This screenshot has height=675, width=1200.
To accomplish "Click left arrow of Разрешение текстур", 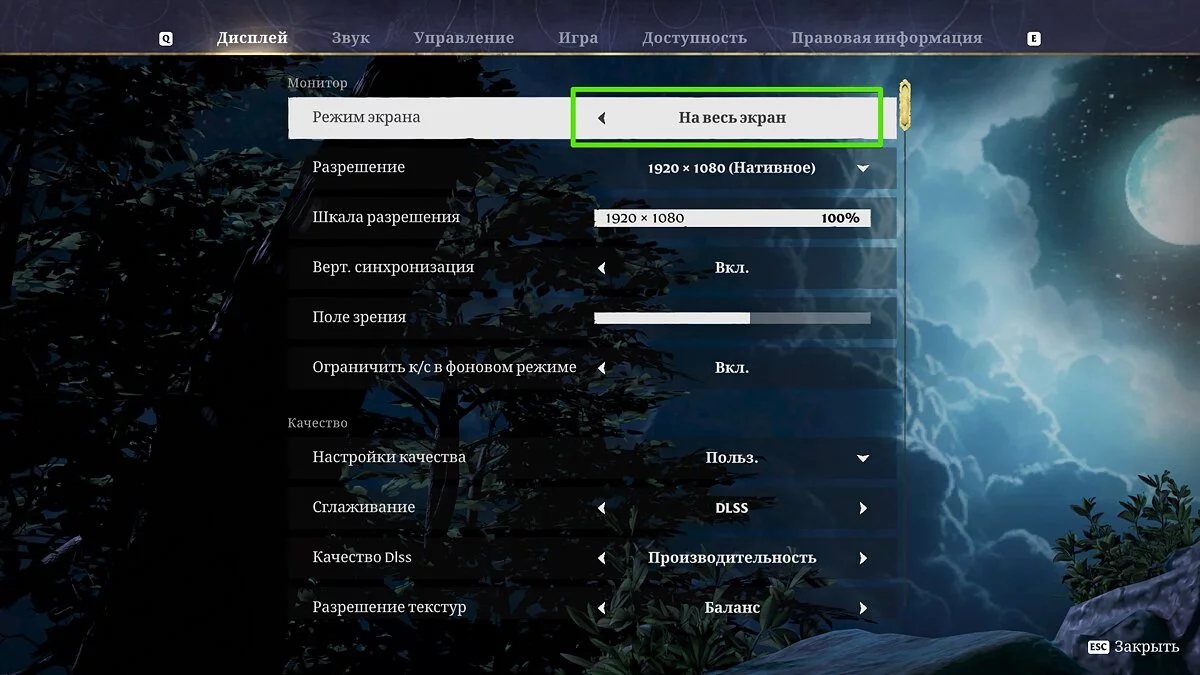I will click(602, 608).
